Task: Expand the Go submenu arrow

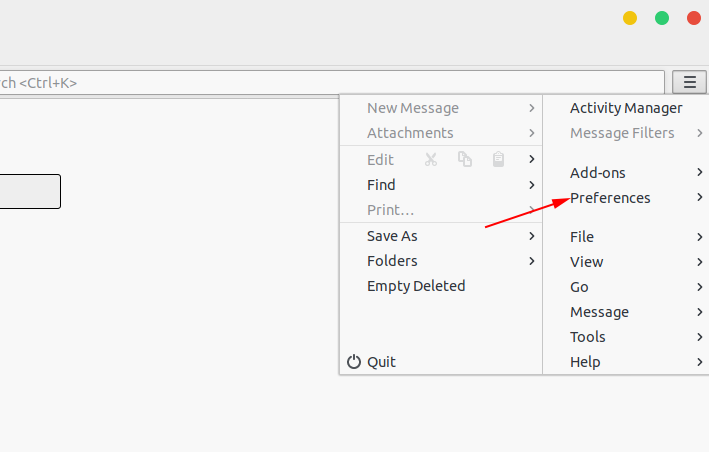Action: pyautogui.click(x=700, y=287)
